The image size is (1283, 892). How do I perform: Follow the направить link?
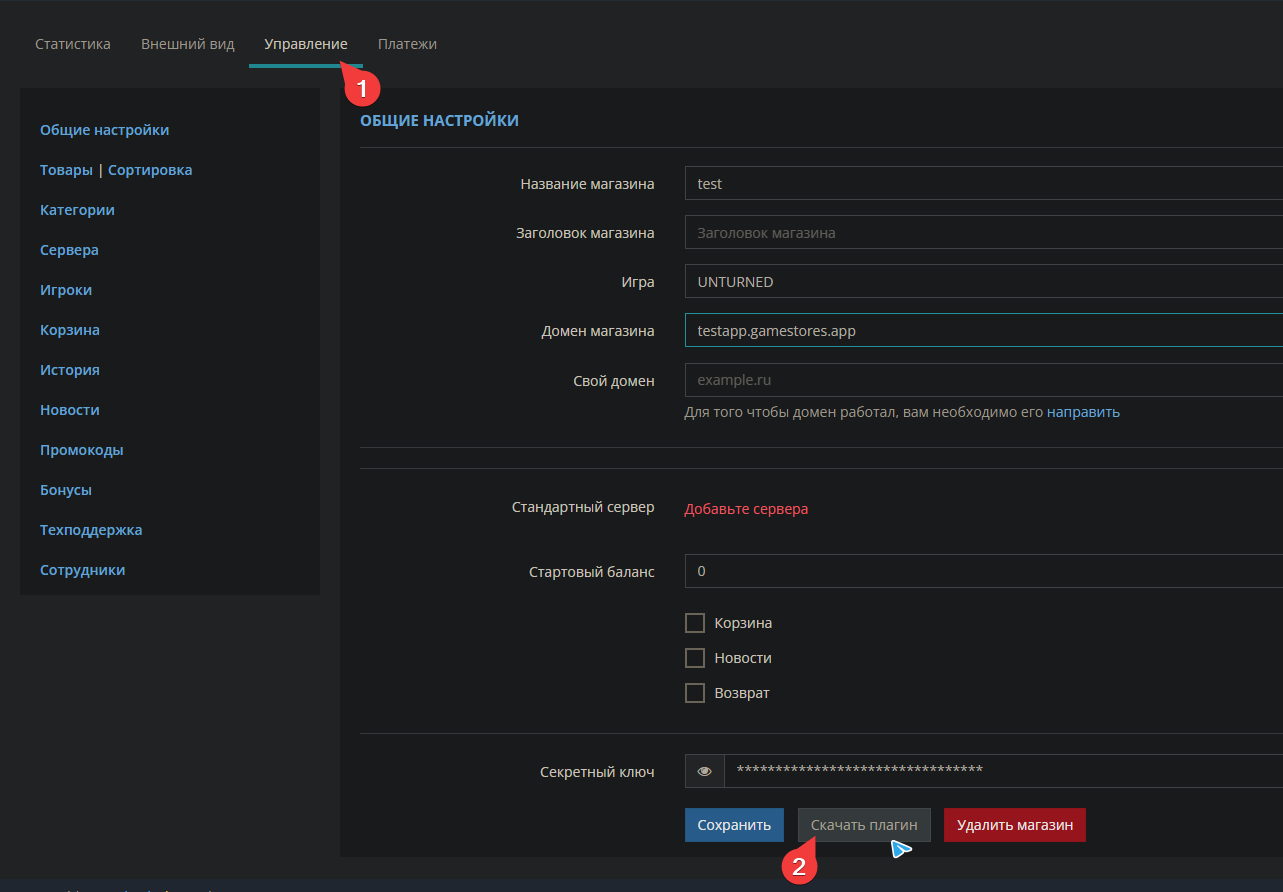coord(1083,412)
